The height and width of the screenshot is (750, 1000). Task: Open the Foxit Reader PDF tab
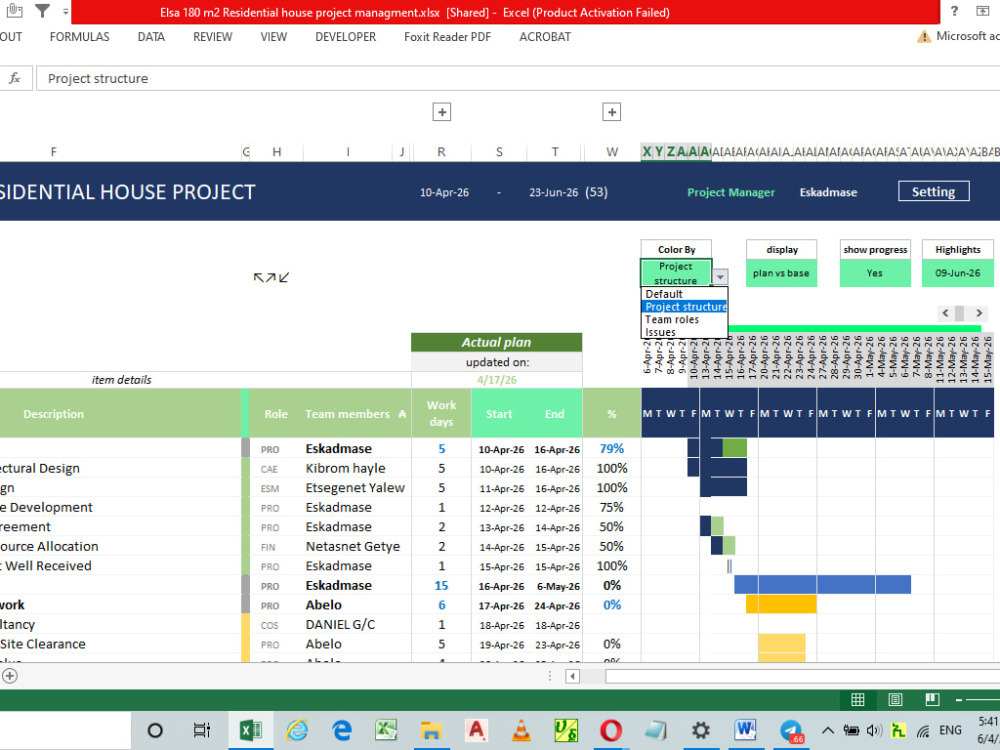[448, 37]
